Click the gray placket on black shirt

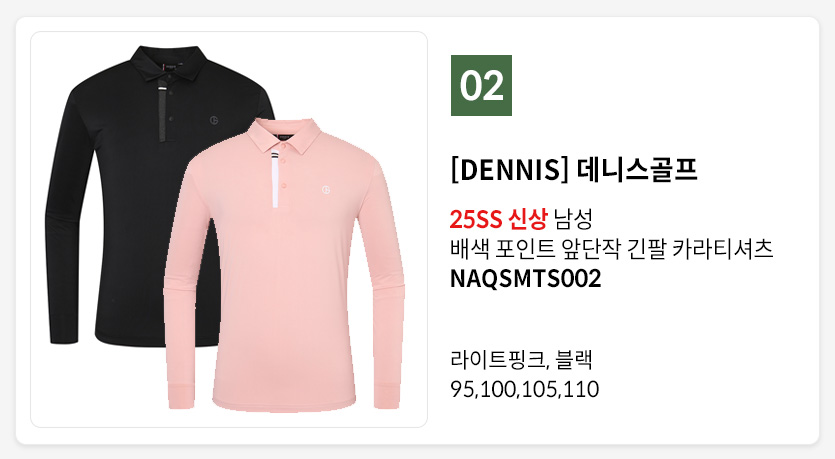click(162, 112)
